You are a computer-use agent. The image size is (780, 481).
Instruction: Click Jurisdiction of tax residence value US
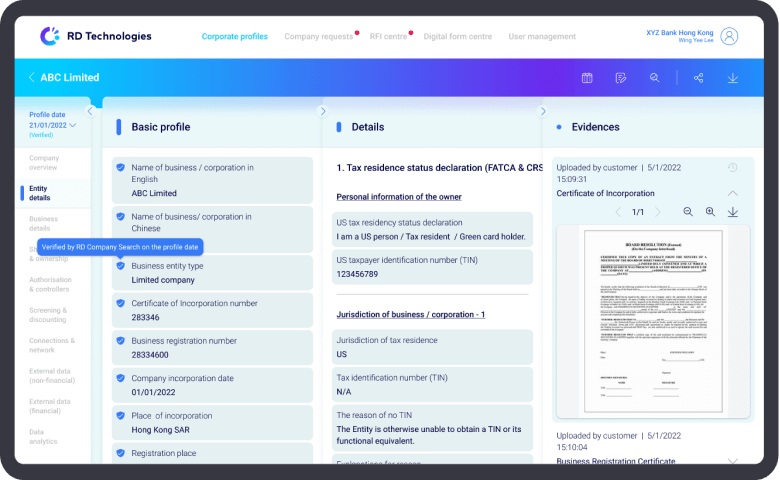341,354
